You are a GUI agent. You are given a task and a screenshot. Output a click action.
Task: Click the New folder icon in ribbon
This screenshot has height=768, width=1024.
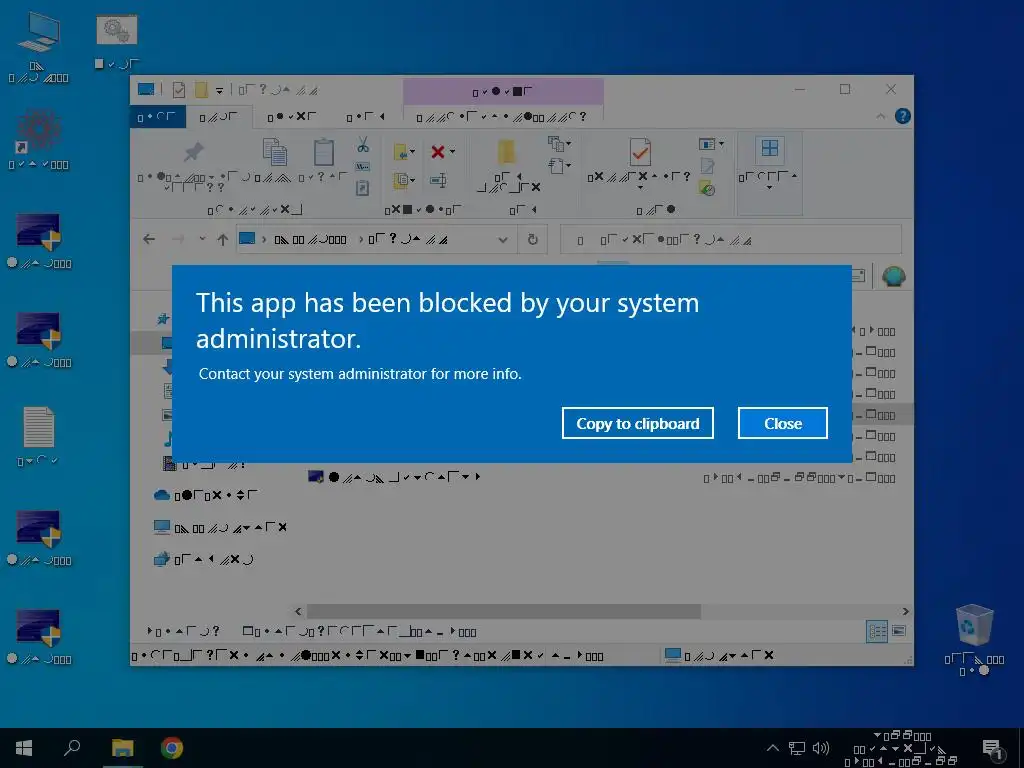[x=505, y=152]
